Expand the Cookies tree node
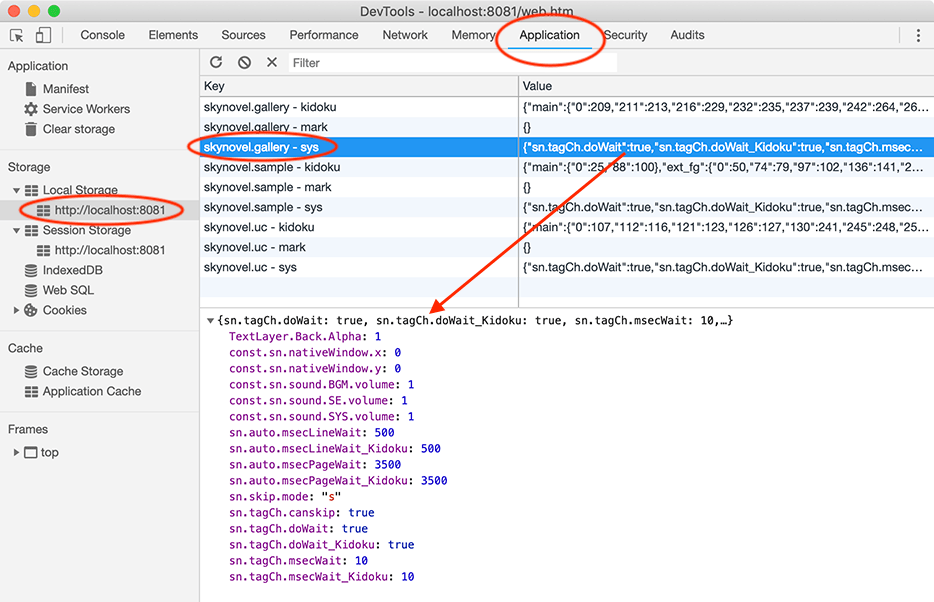Screen dimensions: 934x602 [16, 310]
